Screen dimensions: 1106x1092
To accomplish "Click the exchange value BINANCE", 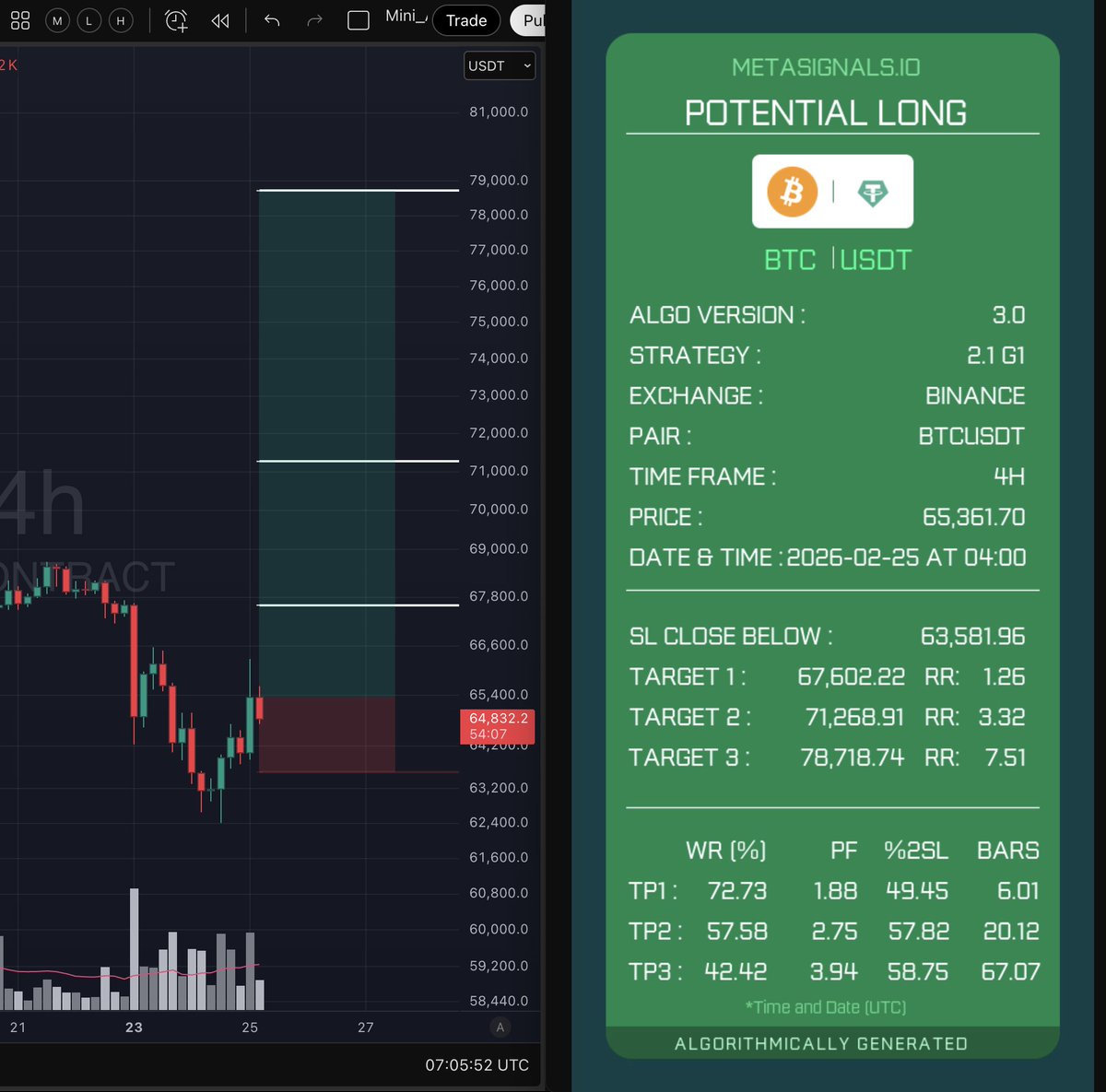I will coord(975,395).
